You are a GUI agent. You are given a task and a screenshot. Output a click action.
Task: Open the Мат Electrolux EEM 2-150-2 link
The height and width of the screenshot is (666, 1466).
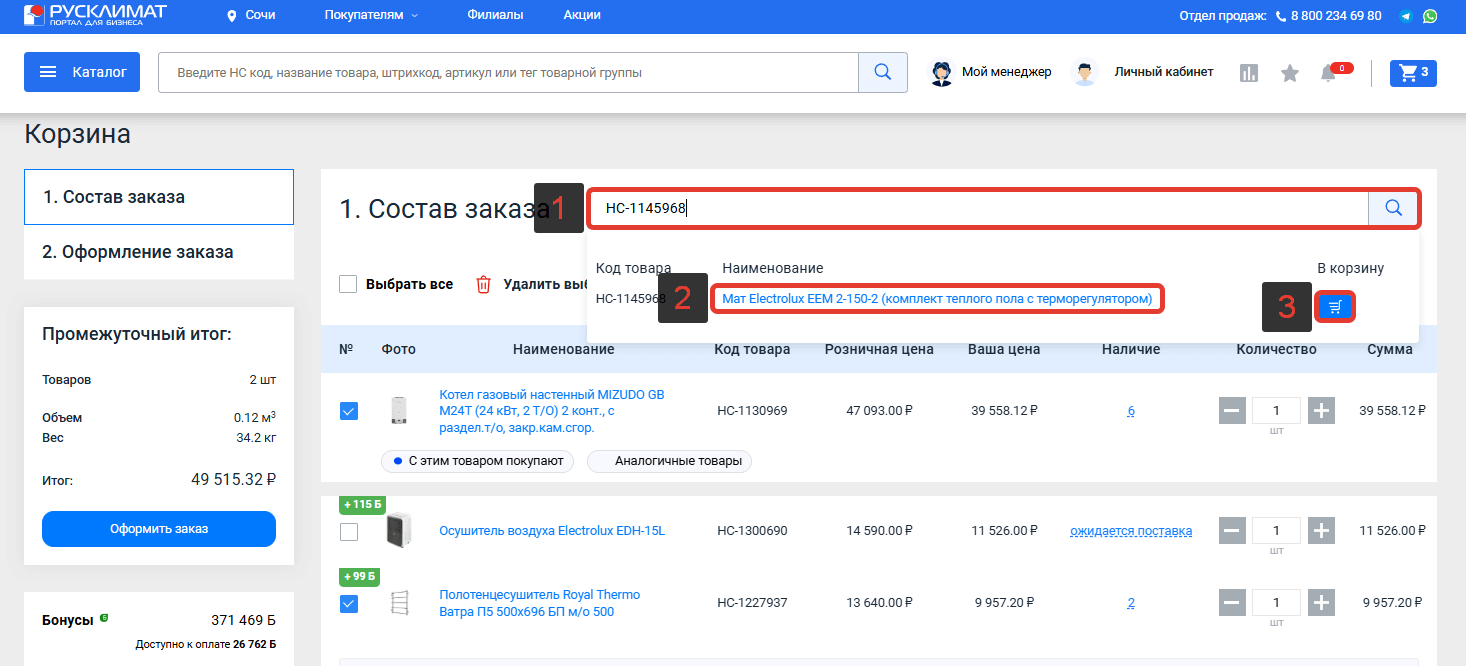point(937,298)
